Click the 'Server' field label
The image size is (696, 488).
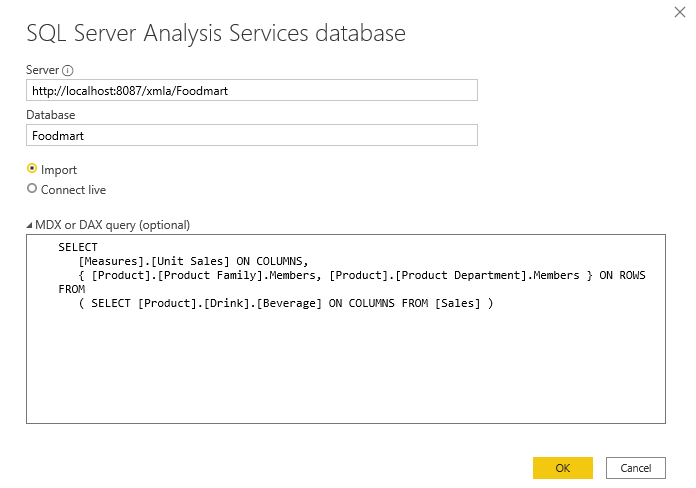tap(43, 70)
